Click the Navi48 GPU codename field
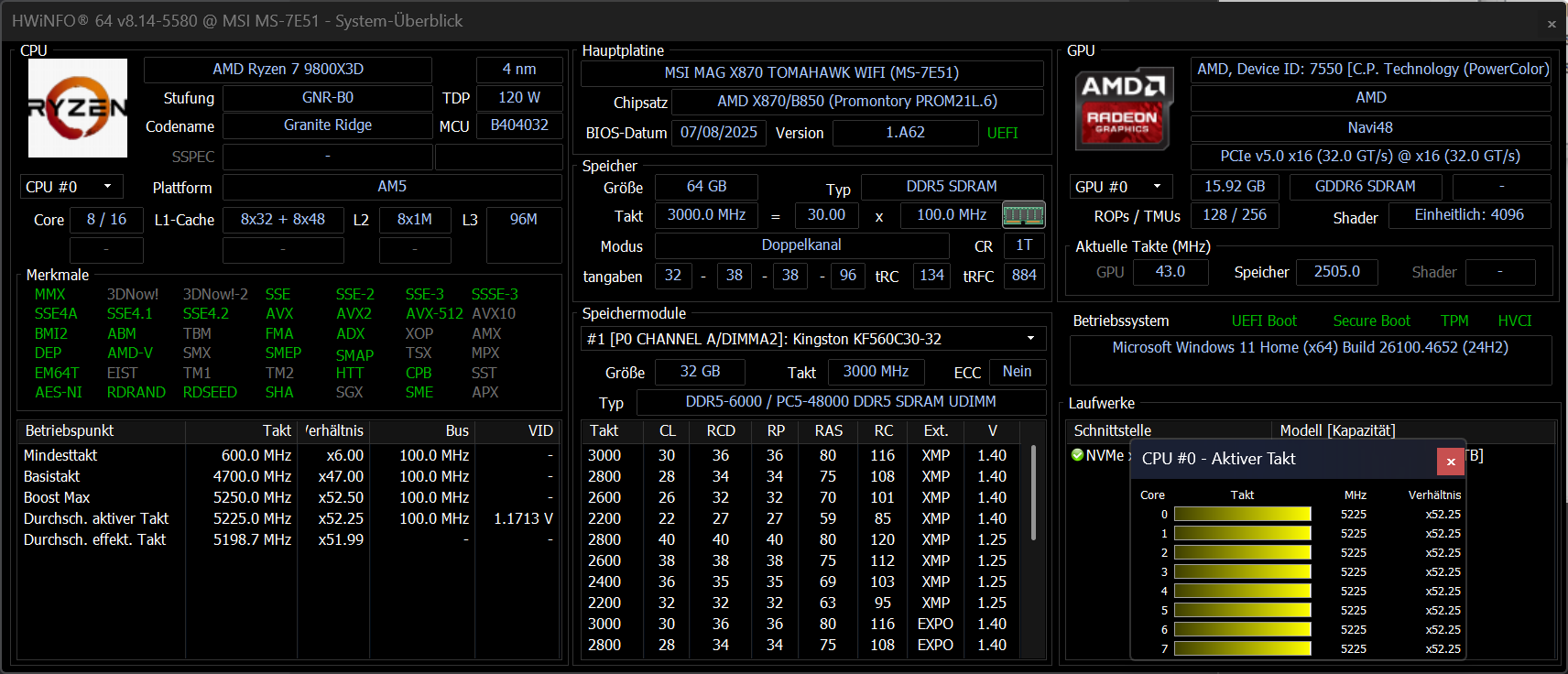The width and height of the screenshot is (1568, 674). pyautogui.click(x=1370, y=128)
